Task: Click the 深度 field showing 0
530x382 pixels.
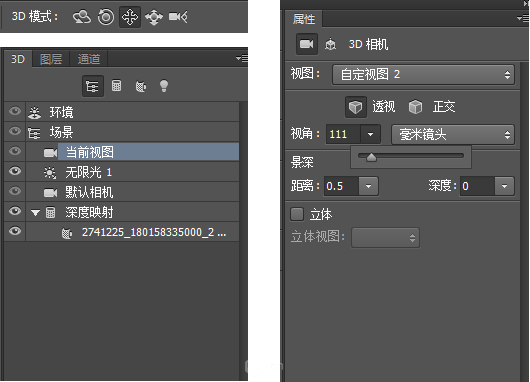Action: [478, 186]
